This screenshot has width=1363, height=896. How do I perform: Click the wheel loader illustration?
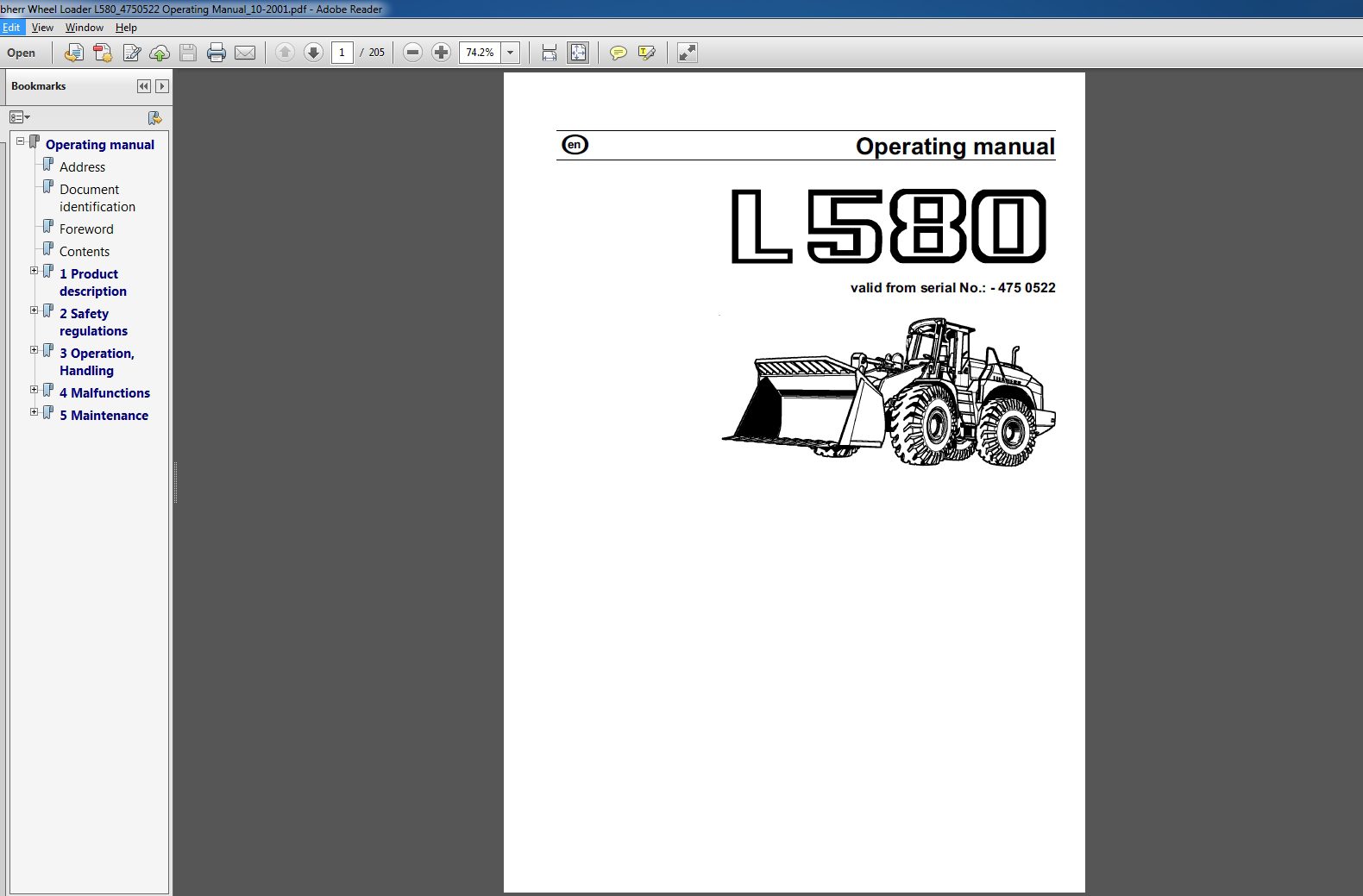tap(889, 392)
